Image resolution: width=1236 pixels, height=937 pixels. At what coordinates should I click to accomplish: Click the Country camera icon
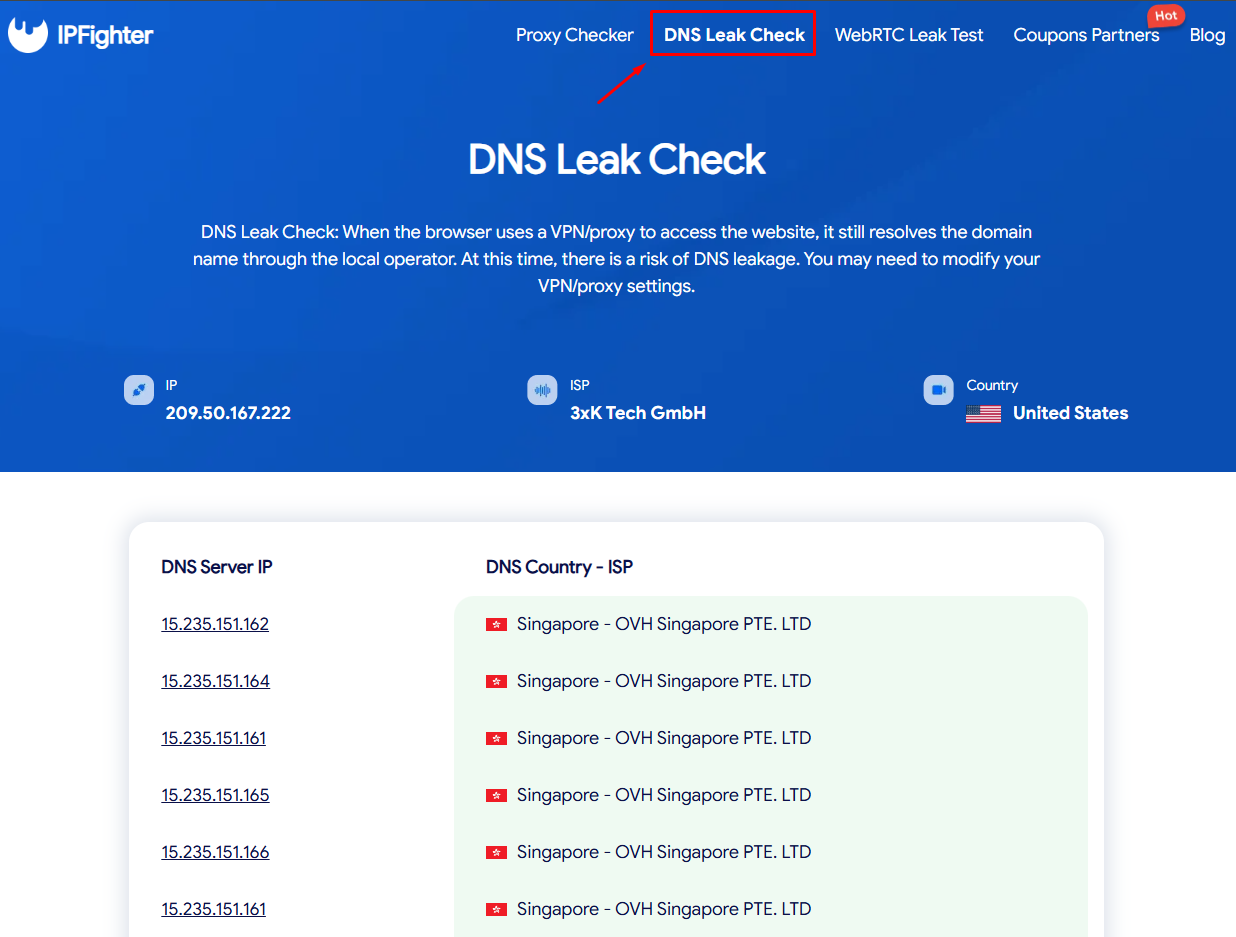[x=938, y=390]
